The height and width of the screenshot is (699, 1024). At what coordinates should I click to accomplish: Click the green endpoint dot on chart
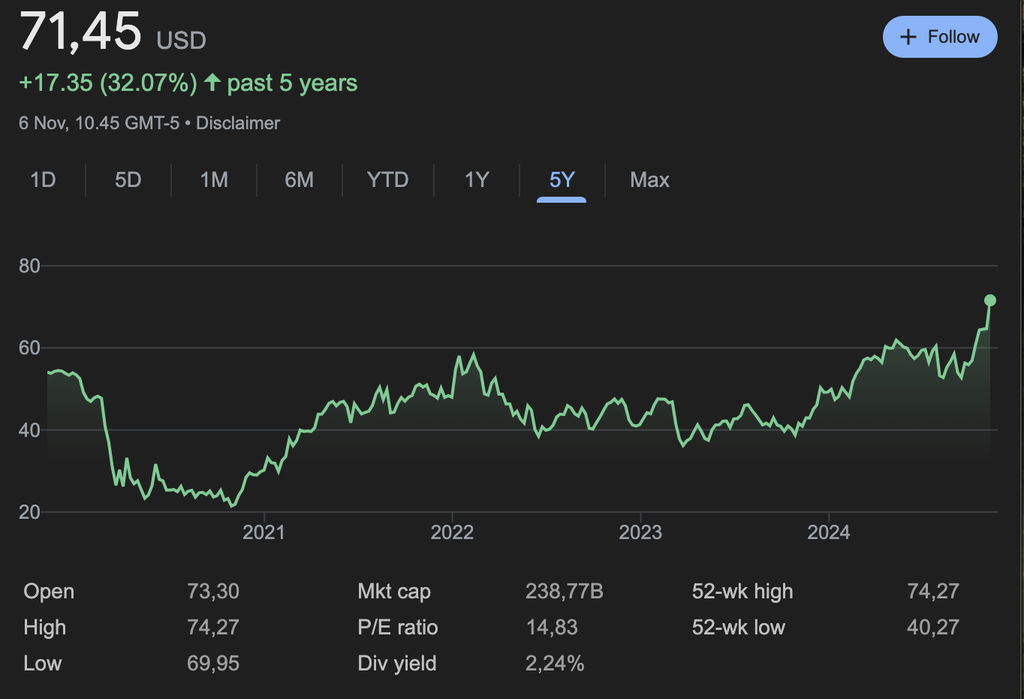point(990,300)
